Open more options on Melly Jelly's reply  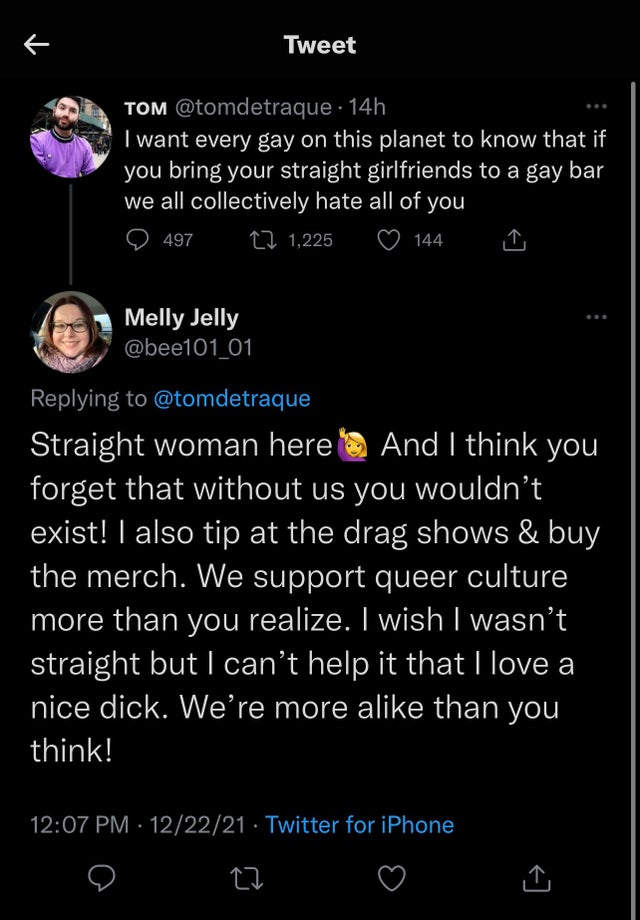coord(596,318)
